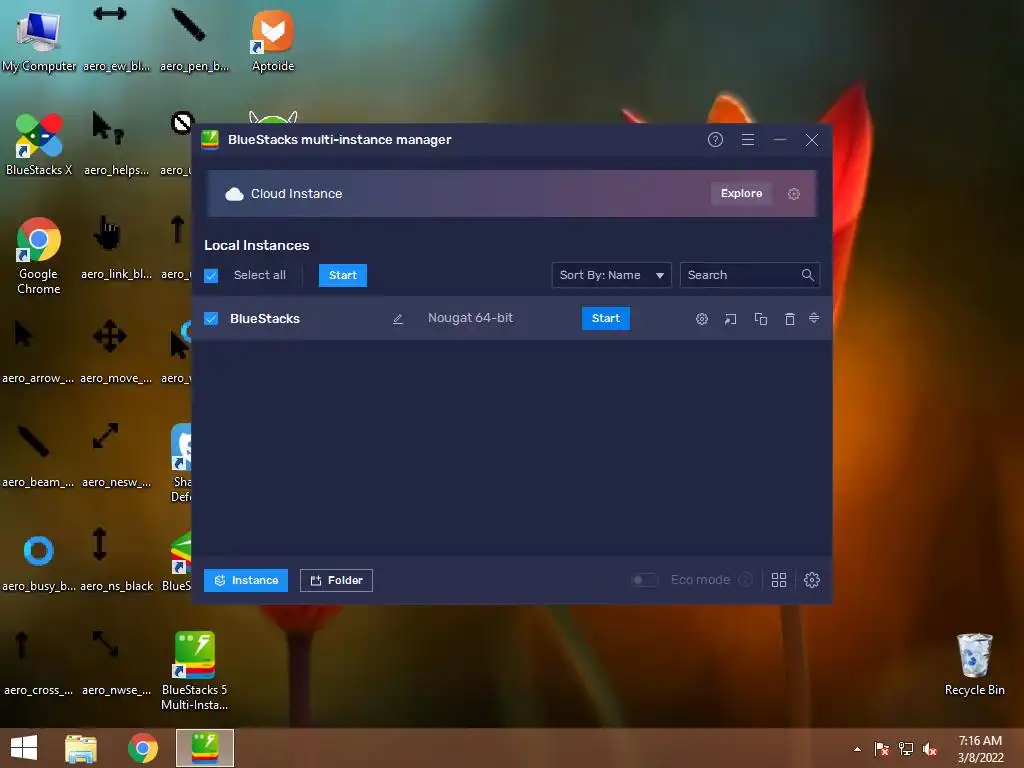Click Explore for Cloud Instance

click(741, 193)
